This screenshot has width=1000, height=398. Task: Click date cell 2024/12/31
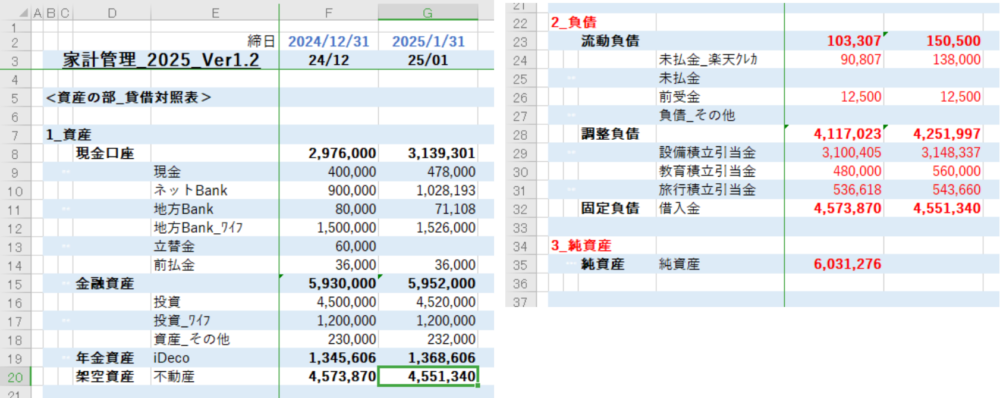point(328,41)
